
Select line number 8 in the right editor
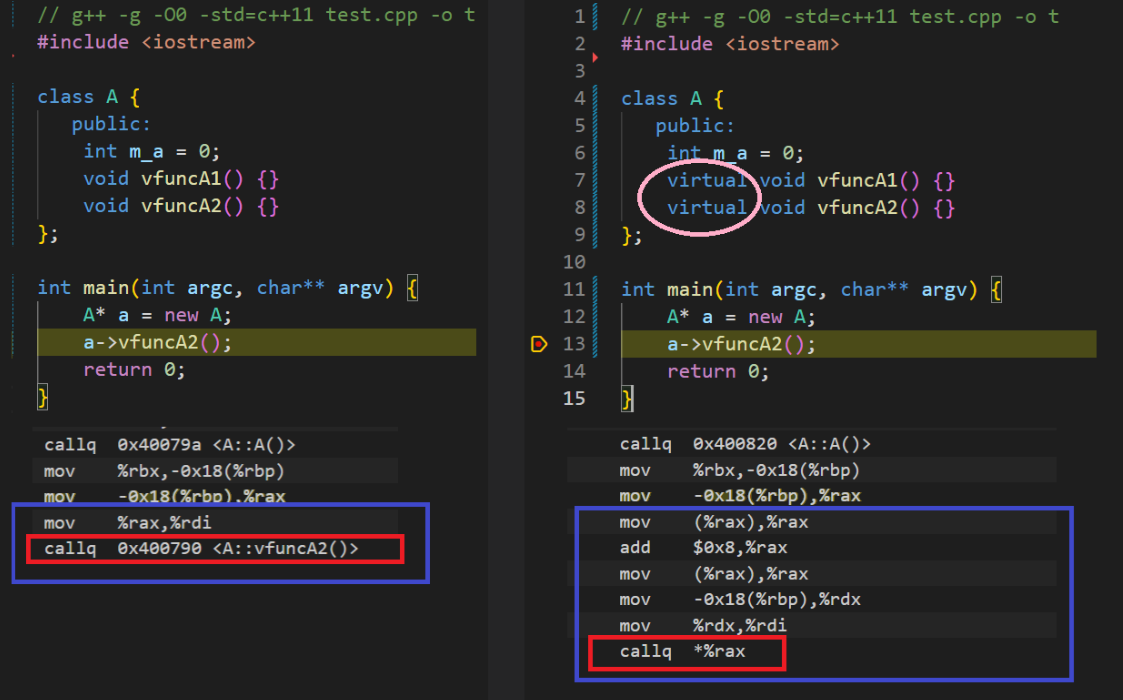point(579,207)
